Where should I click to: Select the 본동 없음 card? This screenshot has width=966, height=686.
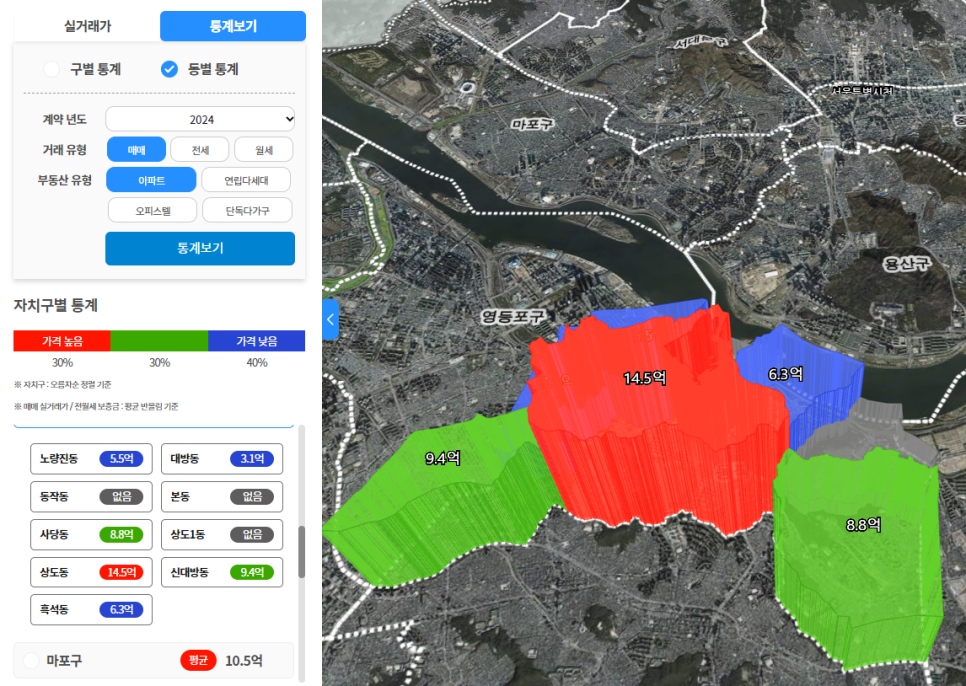[222, 496]
